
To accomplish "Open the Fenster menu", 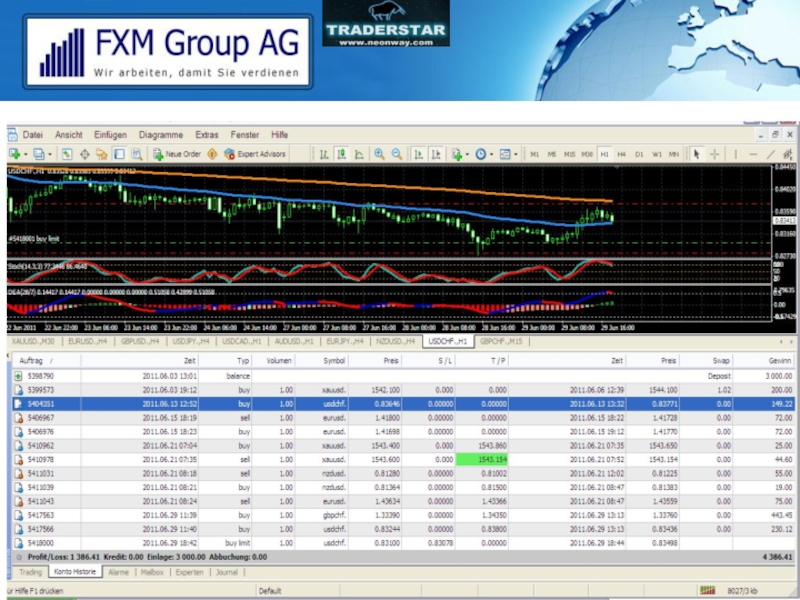I will [x=245, y=135].
